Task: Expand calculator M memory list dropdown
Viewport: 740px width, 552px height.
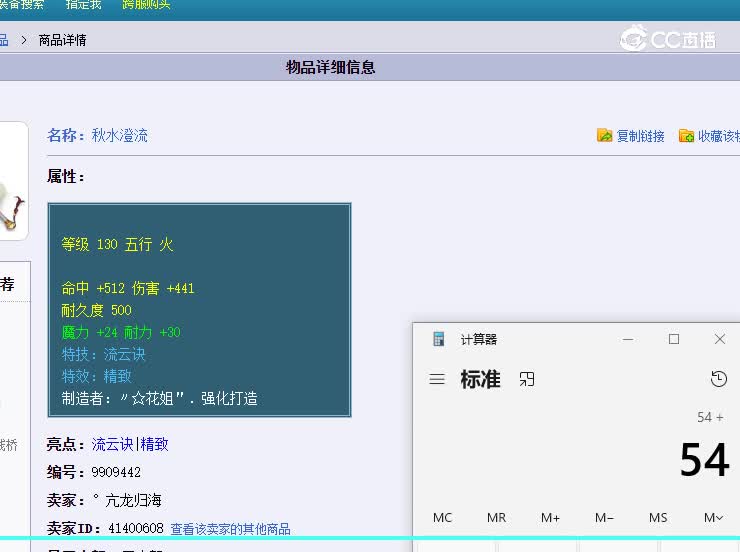Action: coord(713,518)
